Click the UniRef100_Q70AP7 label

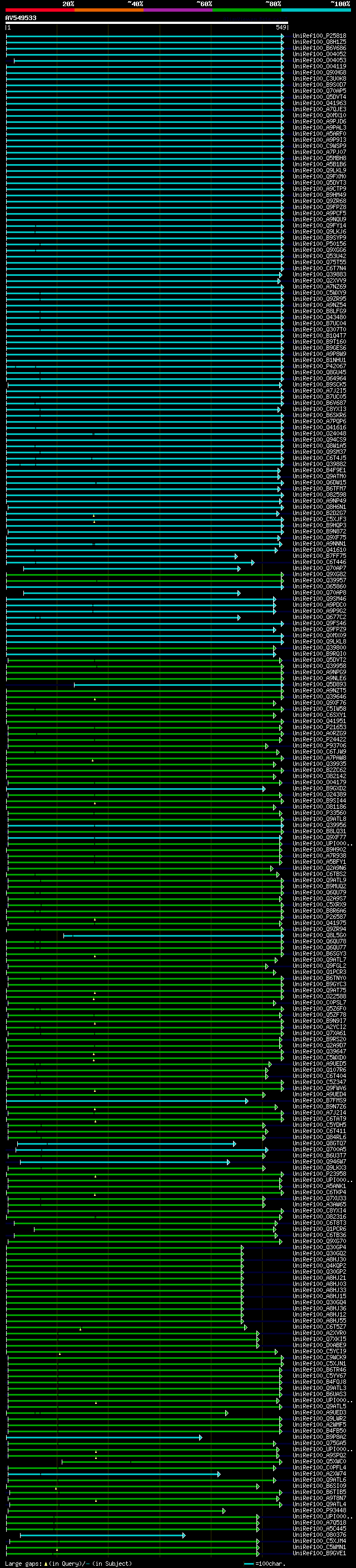[x=319, y=568]
